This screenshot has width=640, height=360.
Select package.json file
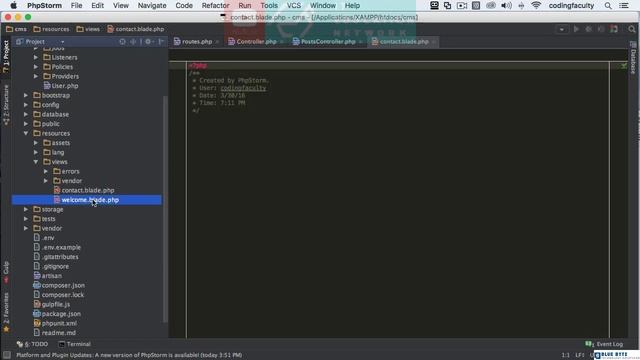click(57, 314)
